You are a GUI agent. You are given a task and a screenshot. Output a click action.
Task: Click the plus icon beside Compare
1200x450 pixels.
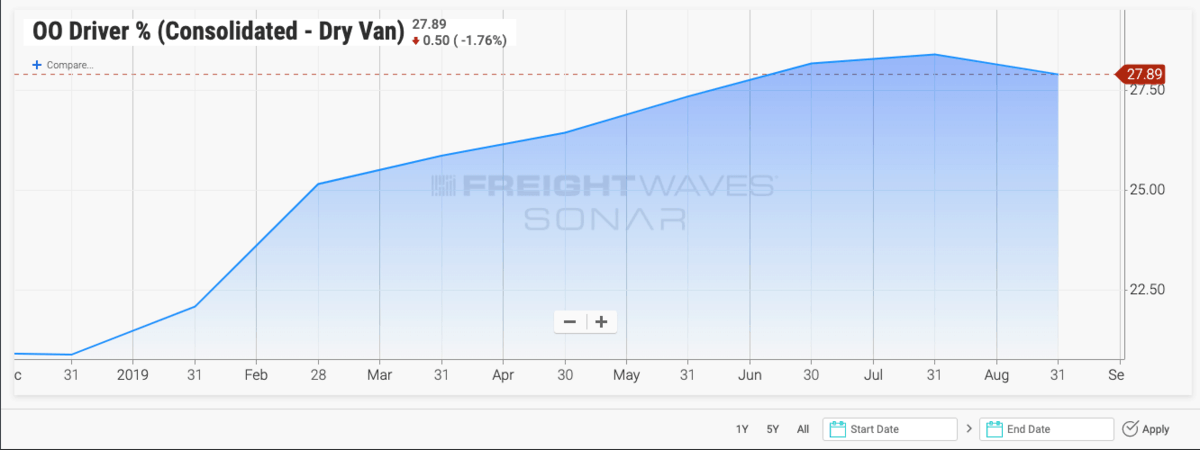coord(37,65)
